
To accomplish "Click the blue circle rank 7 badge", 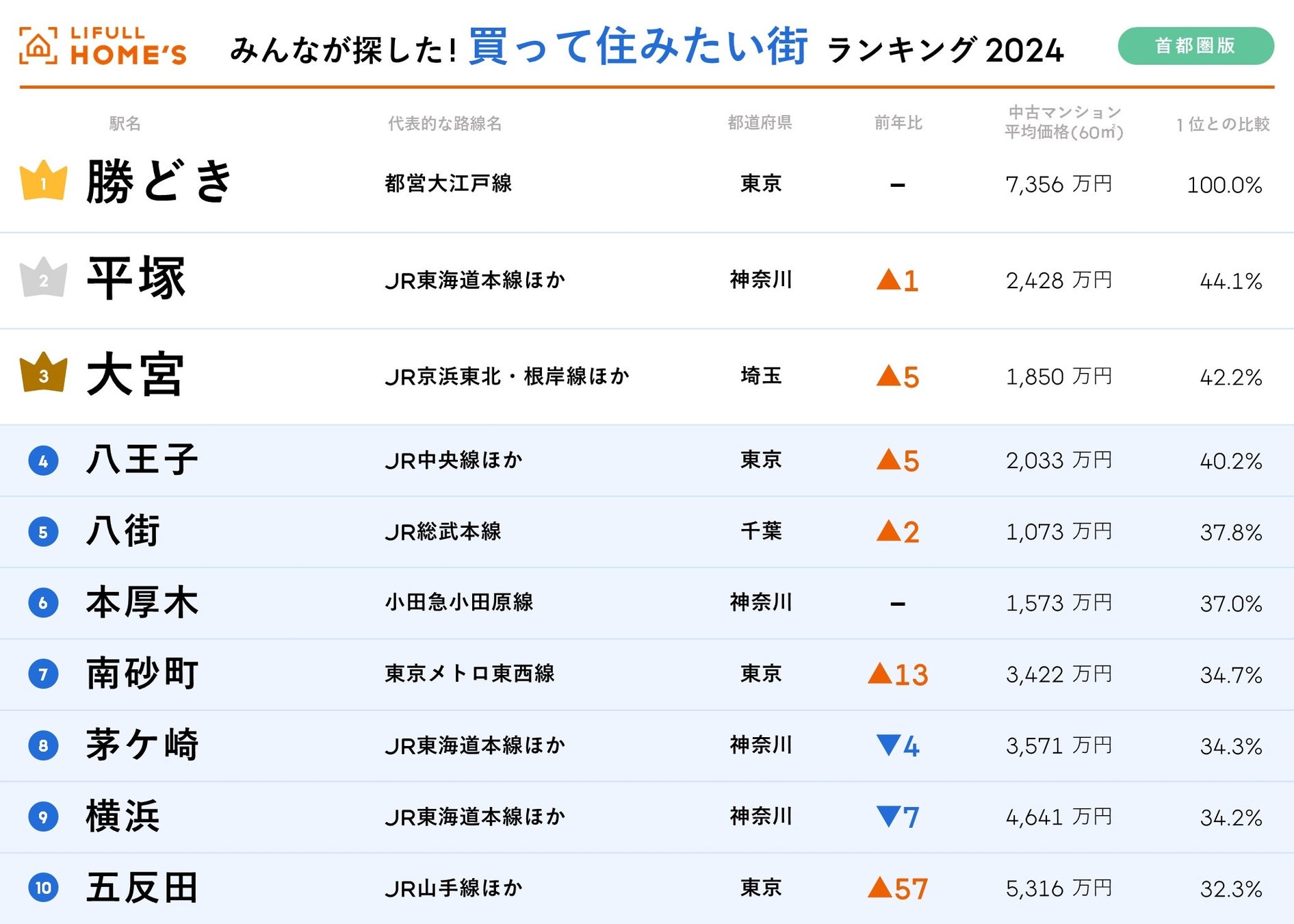I will 43,674.
